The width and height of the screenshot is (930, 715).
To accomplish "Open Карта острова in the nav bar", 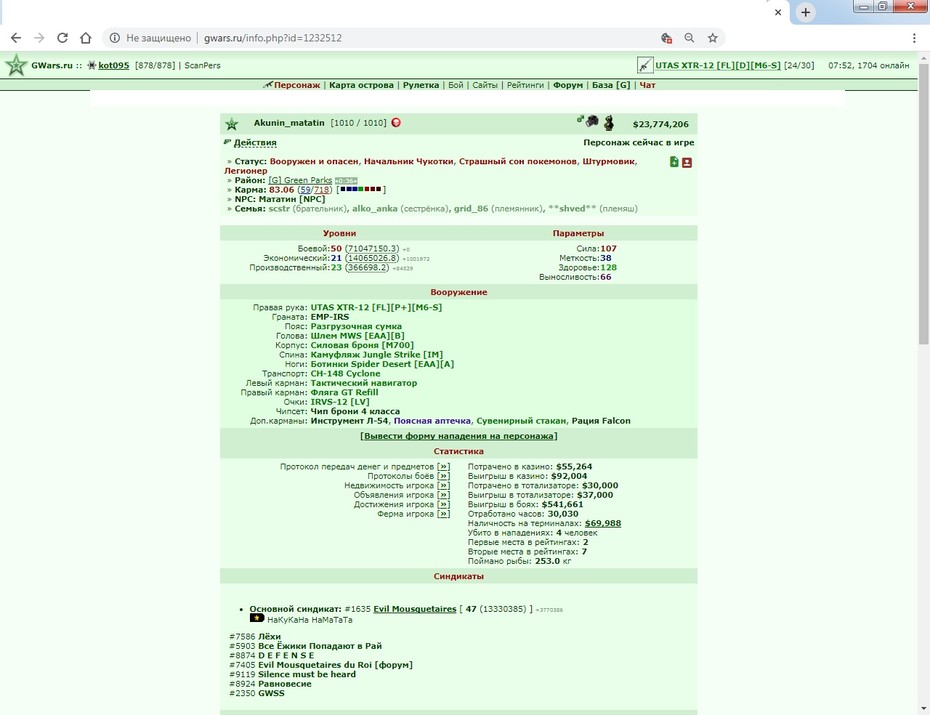I will point(361,85).
